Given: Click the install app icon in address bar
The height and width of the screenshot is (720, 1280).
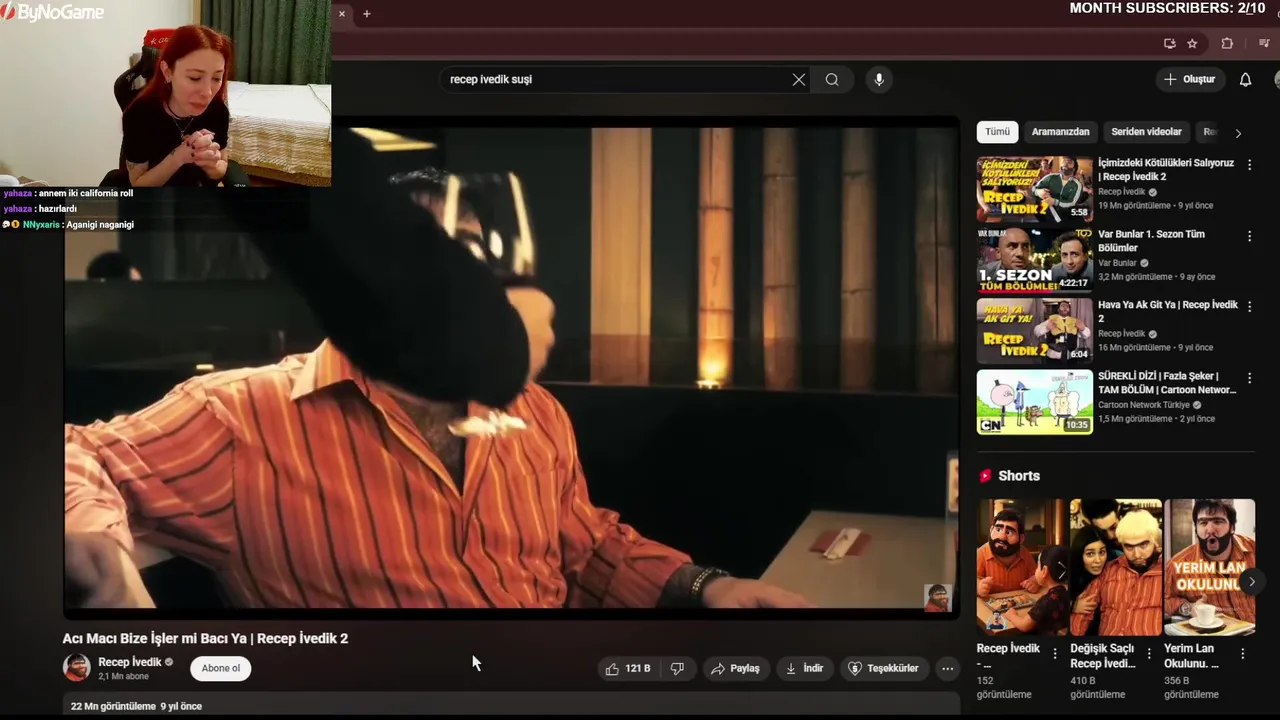Looking at the screenshot, I should [x=1169, y=43].
